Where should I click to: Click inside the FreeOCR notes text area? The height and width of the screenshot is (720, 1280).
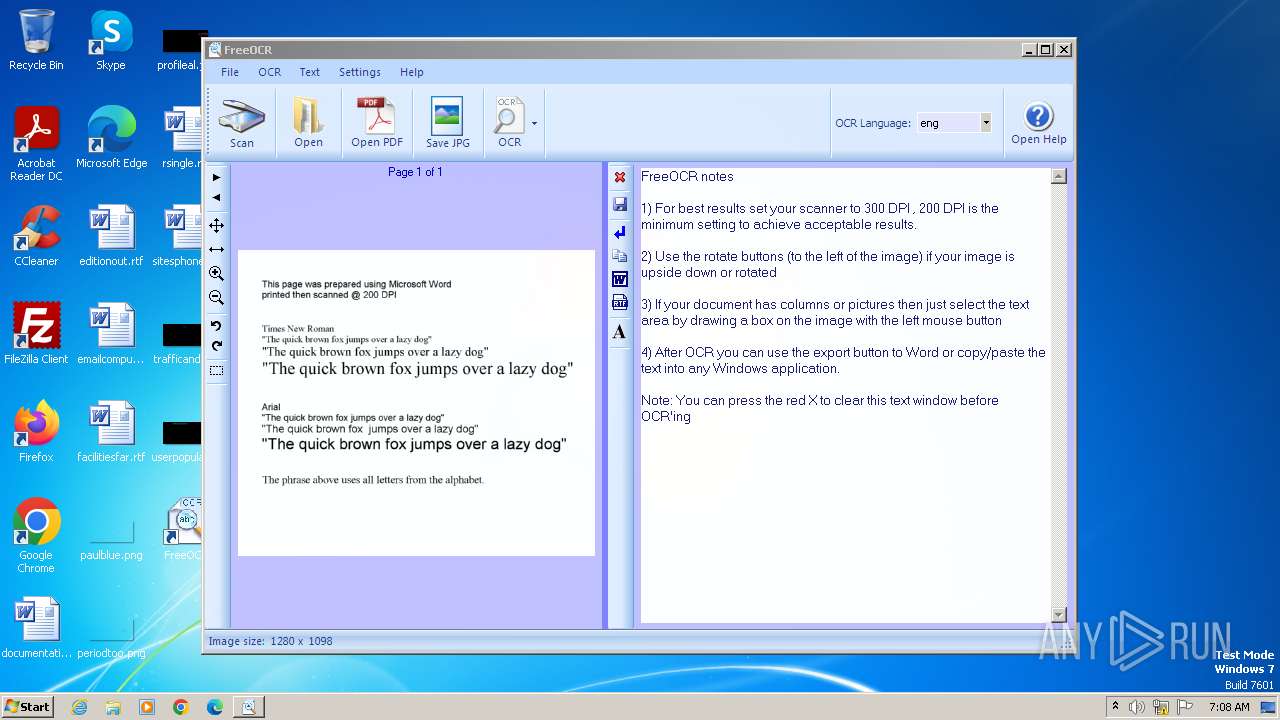pos(845,395)
